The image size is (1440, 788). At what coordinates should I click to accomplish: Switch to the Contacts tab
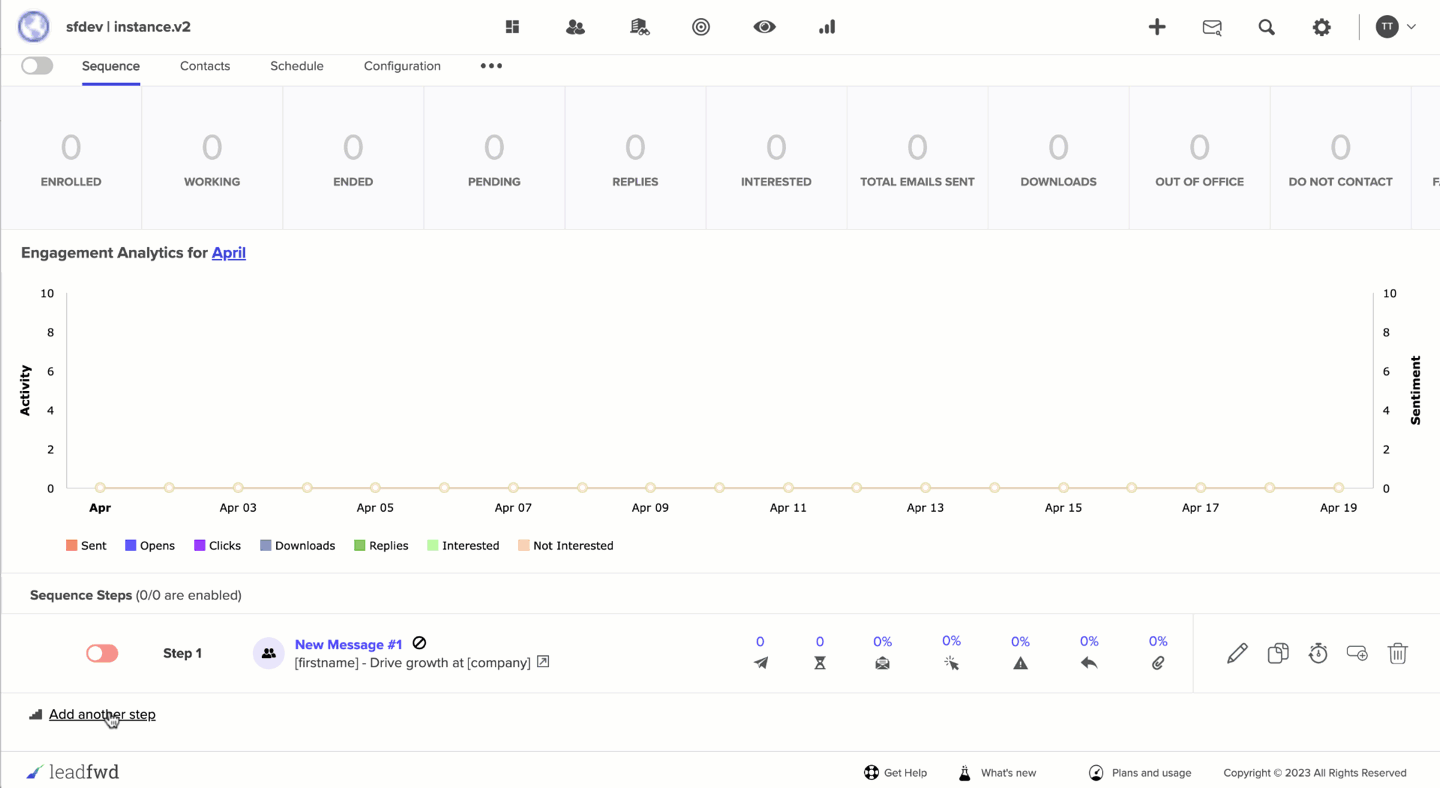(205, 66)
